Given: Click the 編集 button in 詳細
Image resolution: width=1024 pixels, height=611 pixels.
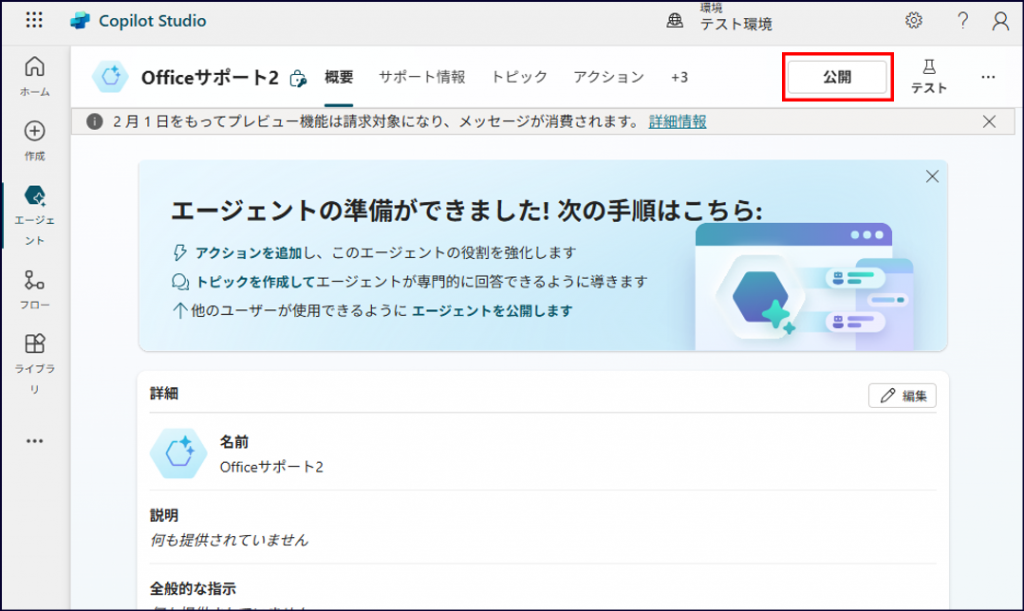Looking at the screenshot, I should (x=903, y=396).
